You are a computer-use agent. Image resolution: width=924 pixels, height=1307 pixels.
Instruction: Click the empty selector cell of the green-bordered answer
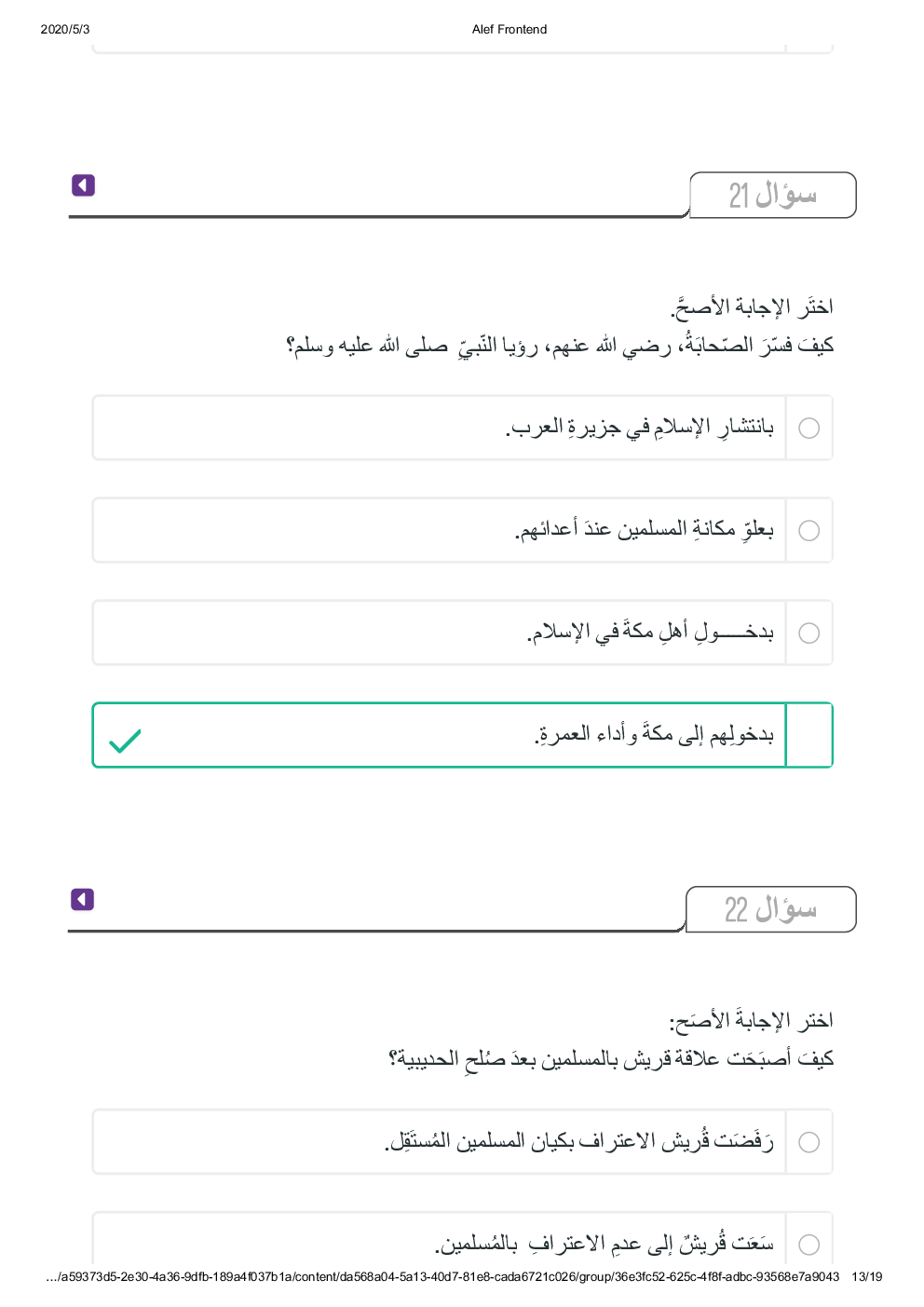click(x=809, y=735)
